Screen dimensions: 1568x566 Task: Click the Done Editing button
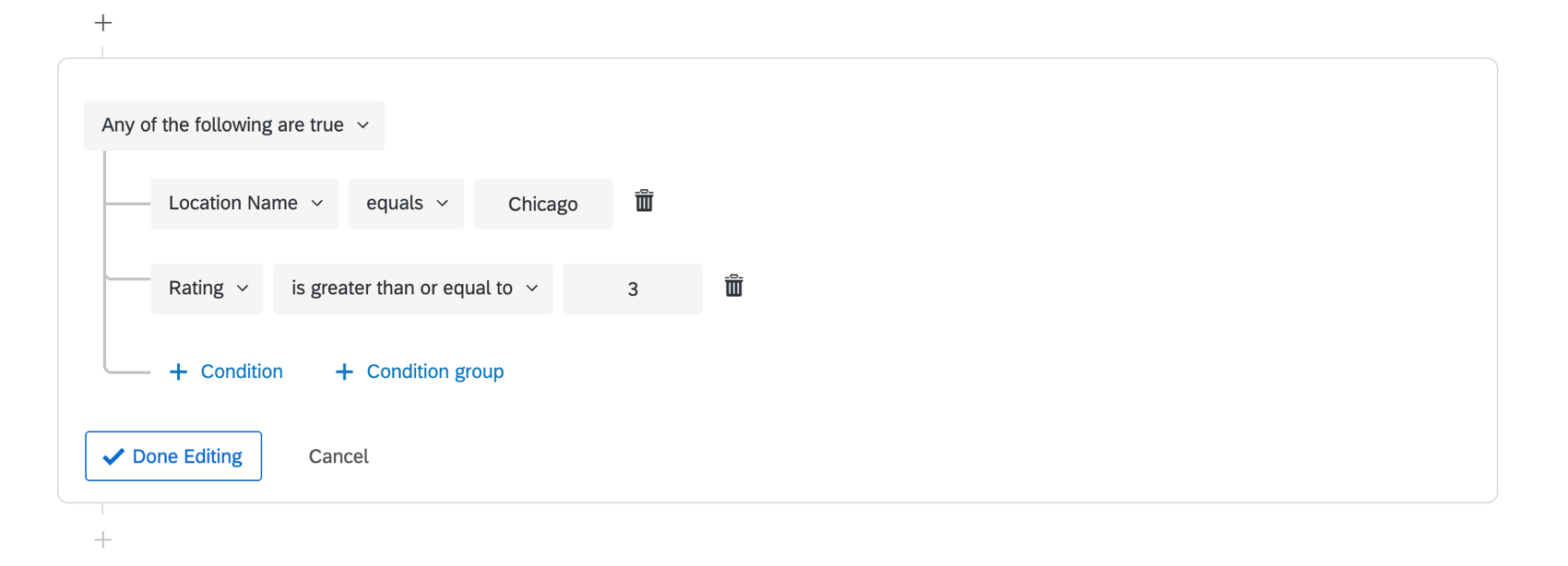tap(173, 455)
